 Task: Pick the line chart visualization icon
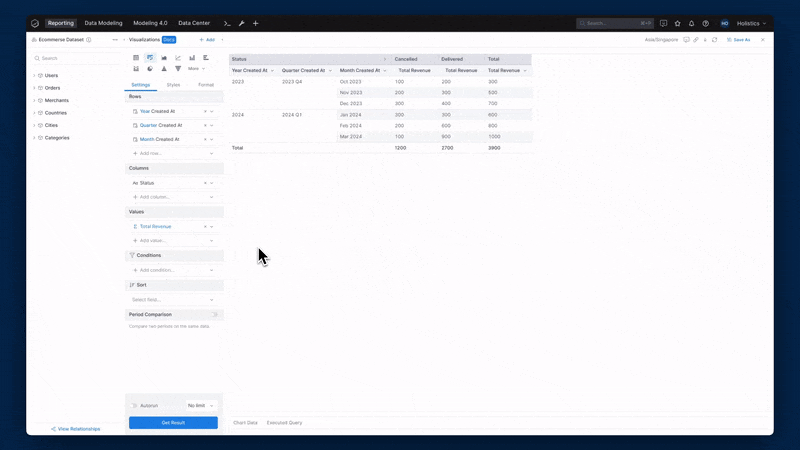pyautogui.click(x=178, y=58)
